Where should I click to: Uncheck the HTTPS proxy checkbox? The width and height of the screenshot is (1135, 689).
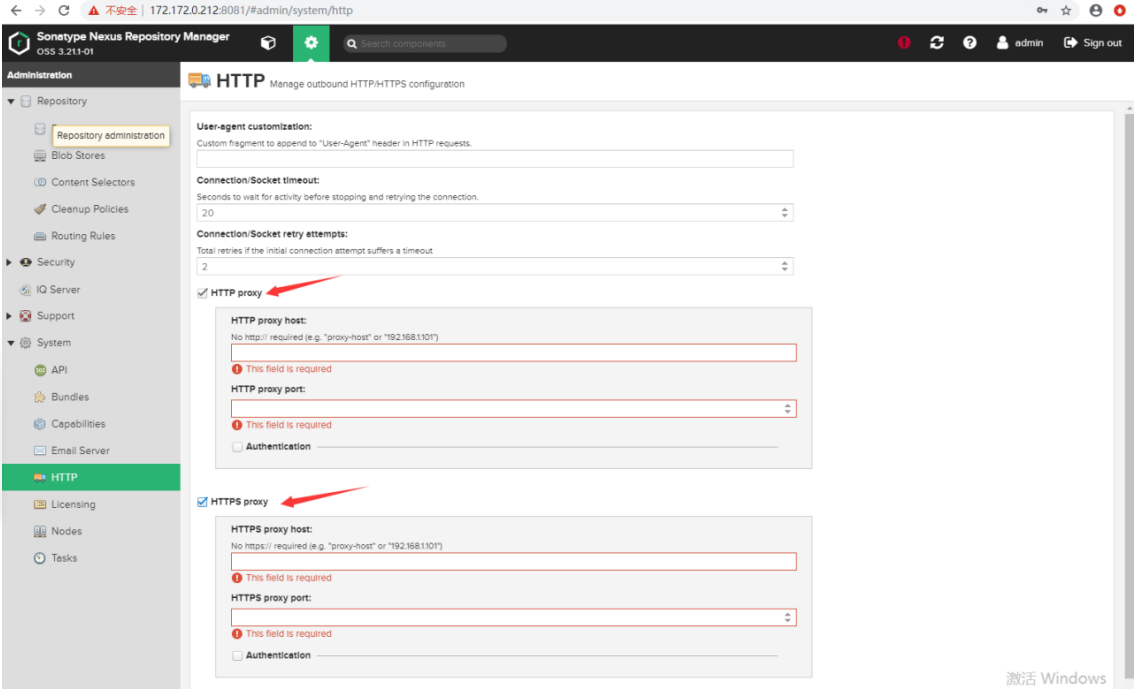pyautogui.click(x=202, y=502)
